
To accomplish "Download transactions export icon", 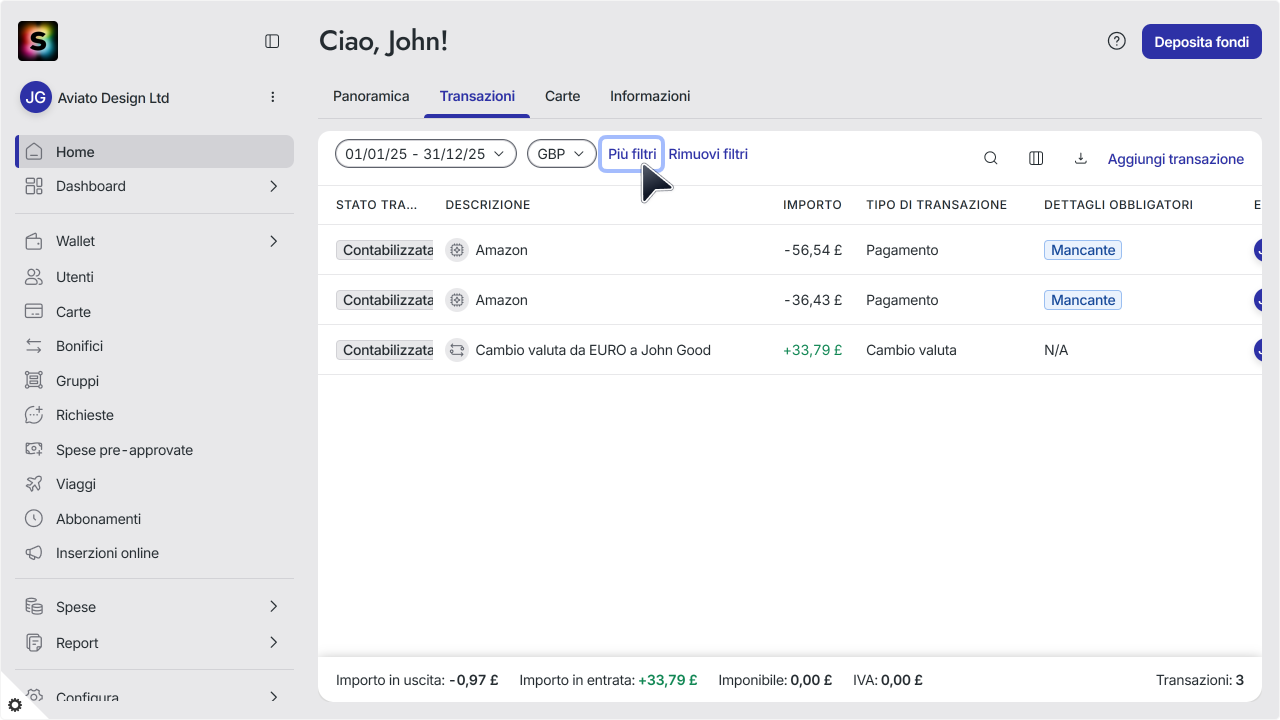I will [x=1080, y=158].
